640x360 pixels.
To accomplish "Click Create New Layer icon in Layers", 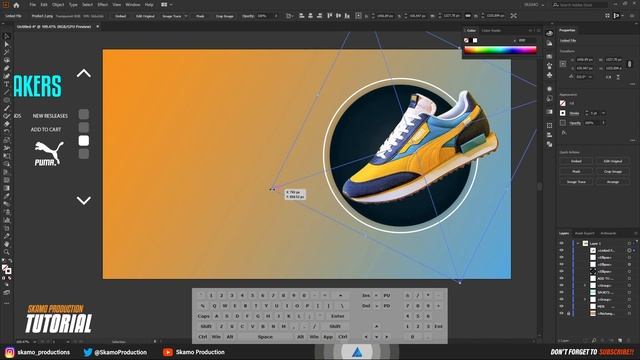I will 620,340.
